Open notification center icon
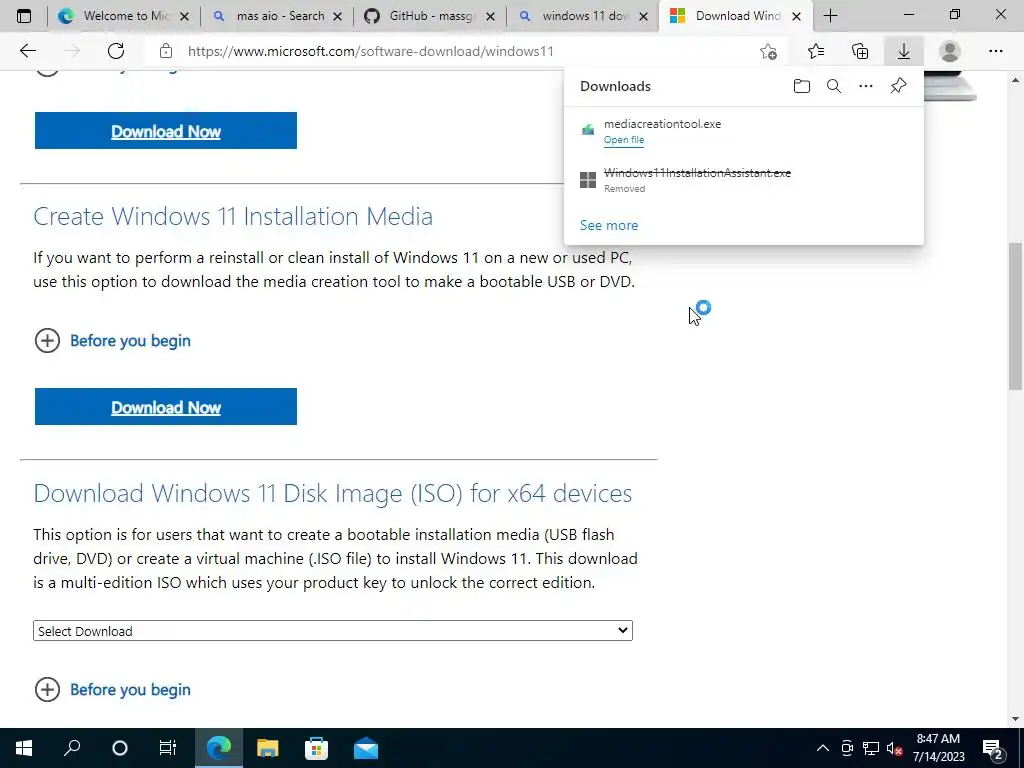Image resolution: width=1024 pixels, height=768 pixels. pyautogui.click(x=993, y=748)
